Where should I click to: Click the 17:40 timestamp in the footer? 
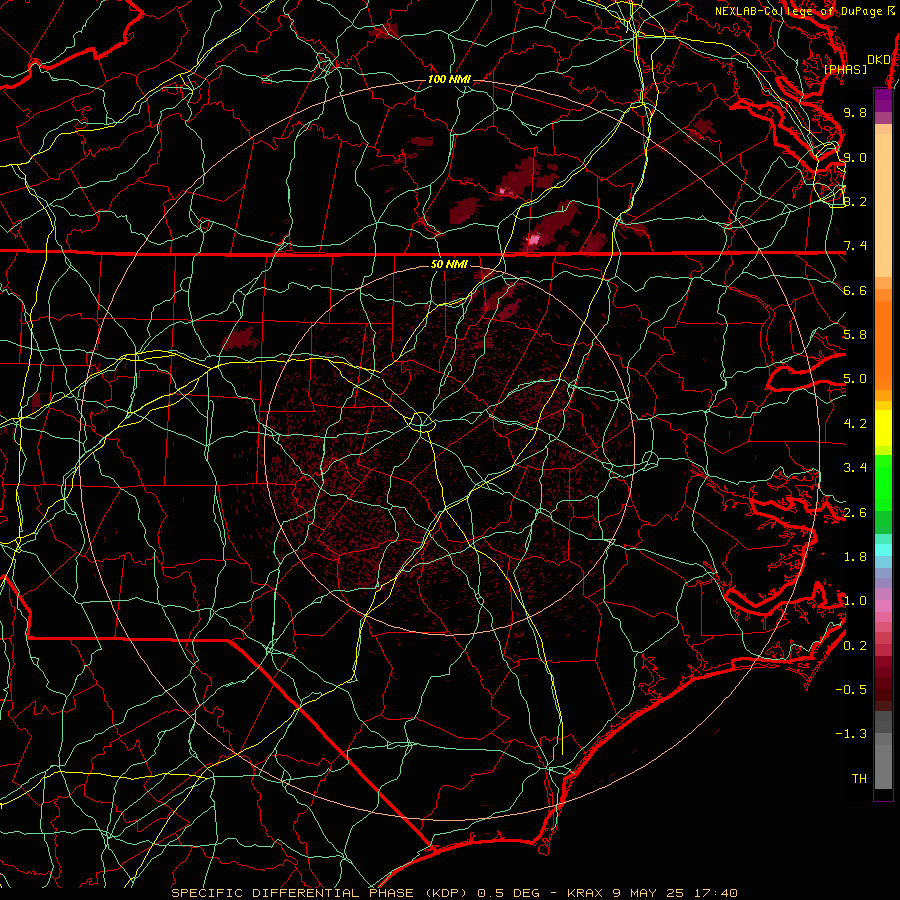[x=715, y=893]
